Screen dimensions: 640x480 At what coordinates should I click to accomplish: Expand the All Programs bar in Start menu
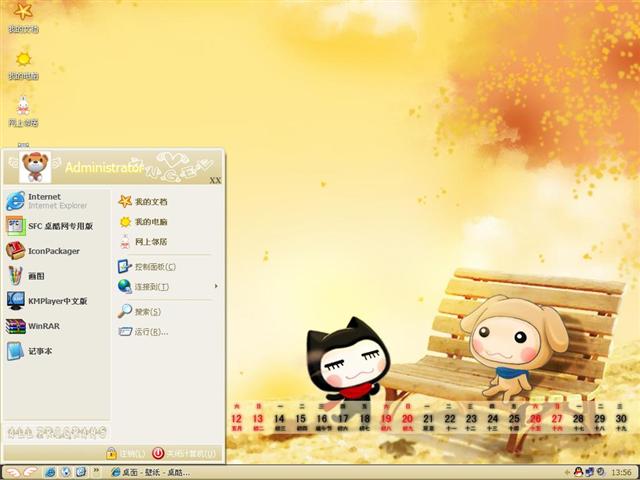[x=57, y=431]
